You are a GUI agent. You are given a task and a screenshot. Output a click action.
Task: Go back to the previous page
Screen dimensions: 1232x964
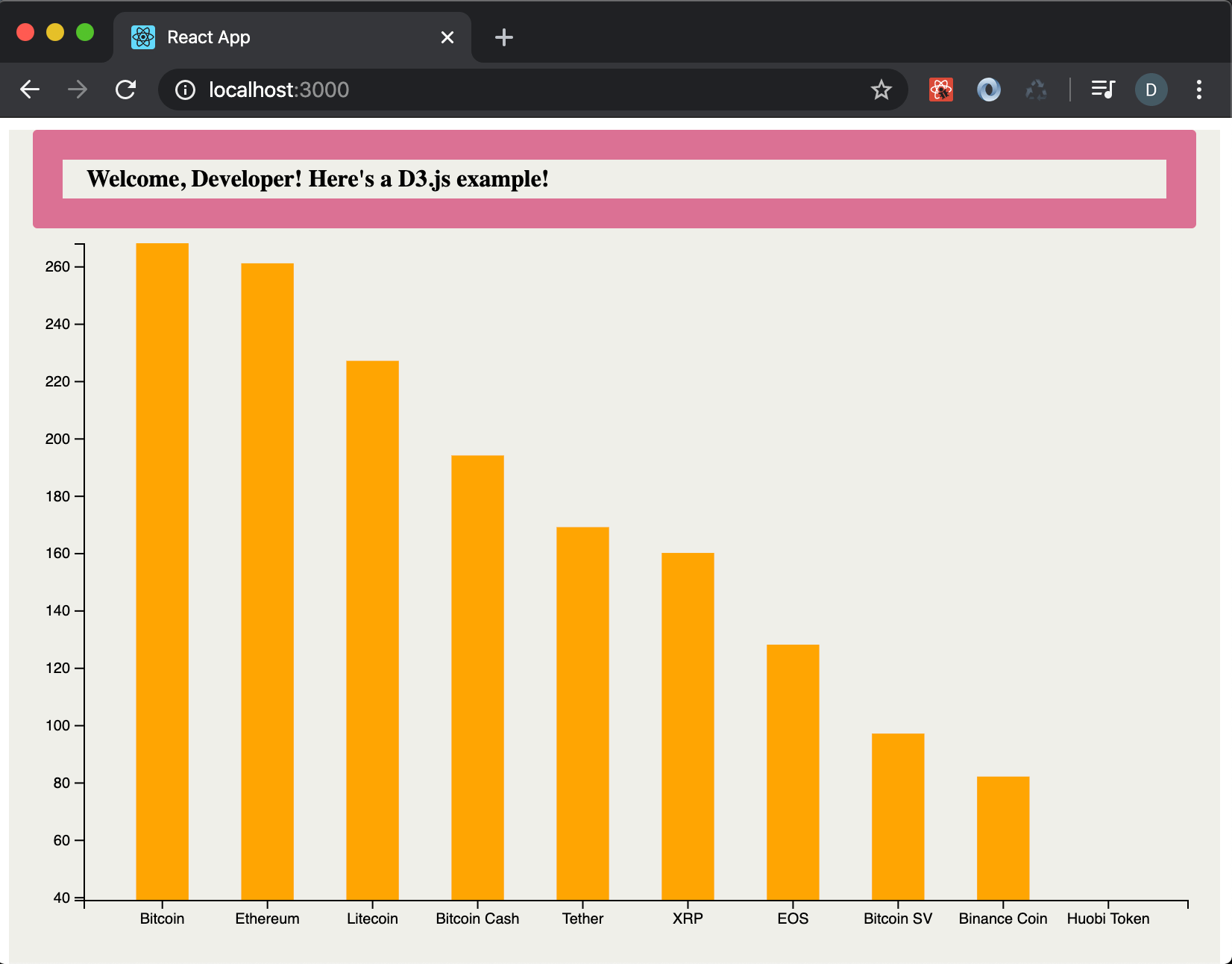pos(30,90)
